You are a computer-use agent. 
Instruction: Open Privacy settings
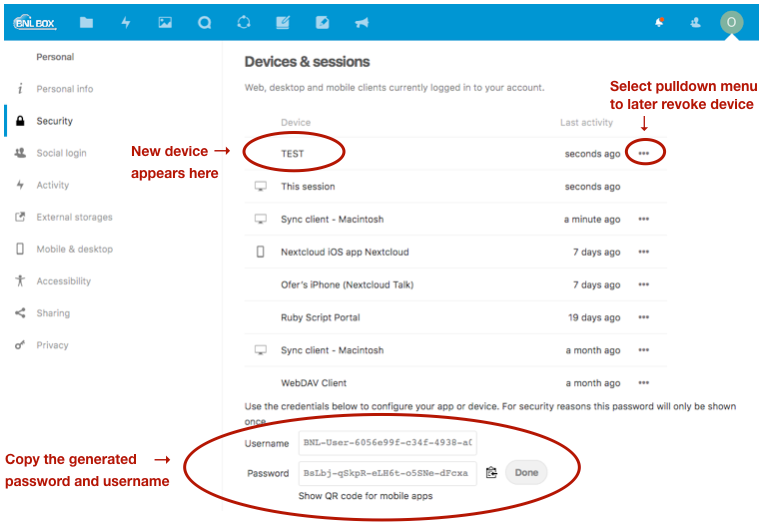[x=52, y=345]
